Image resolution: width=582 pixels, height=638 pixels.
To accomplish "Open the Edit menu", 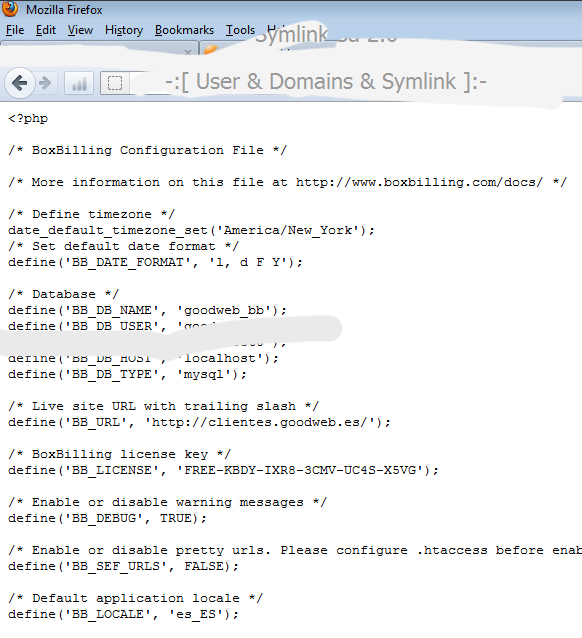I will 46,30.
